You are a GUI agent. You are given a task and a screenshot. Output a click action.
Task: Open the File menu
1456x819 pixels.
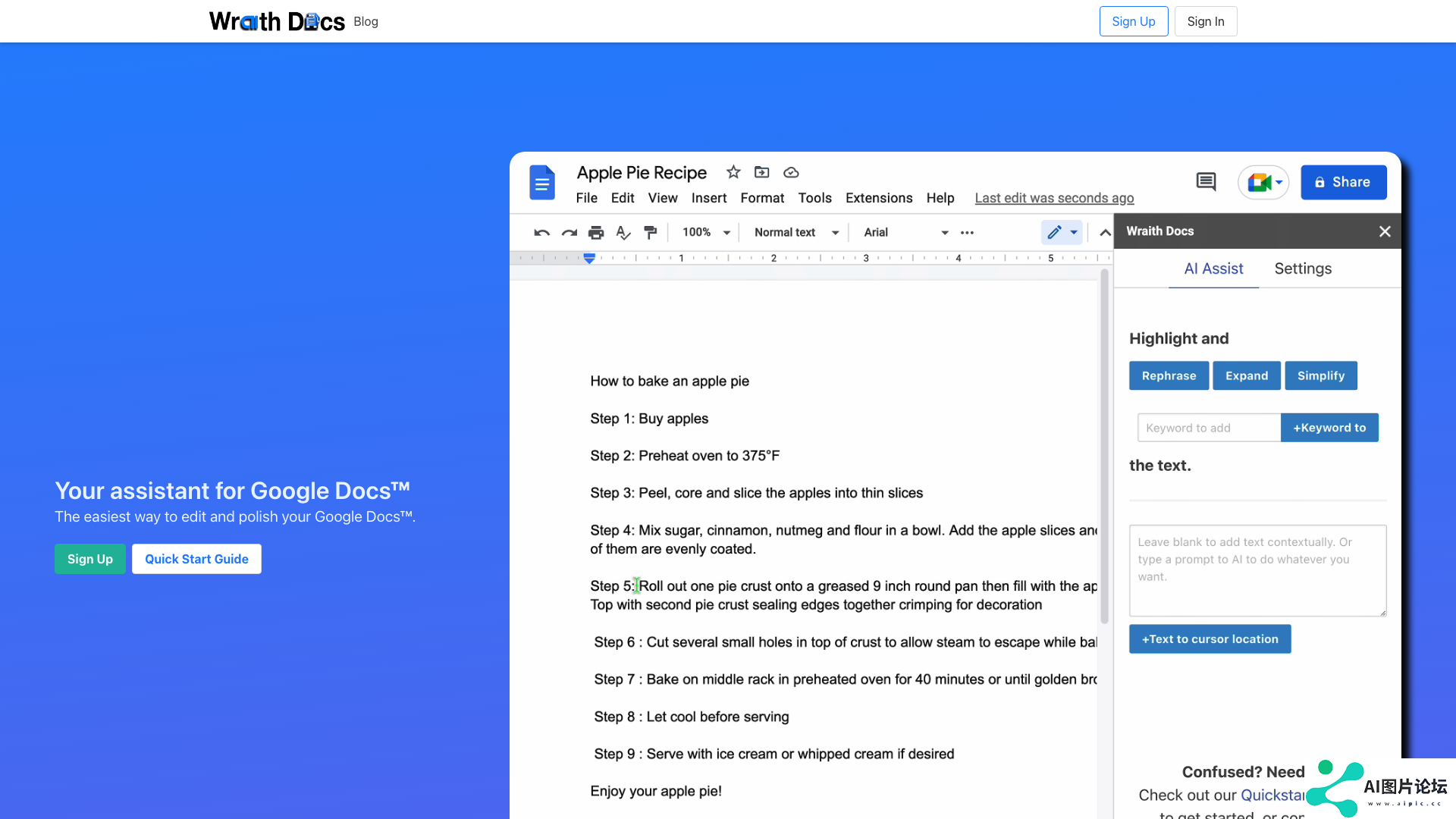point(586,198)
